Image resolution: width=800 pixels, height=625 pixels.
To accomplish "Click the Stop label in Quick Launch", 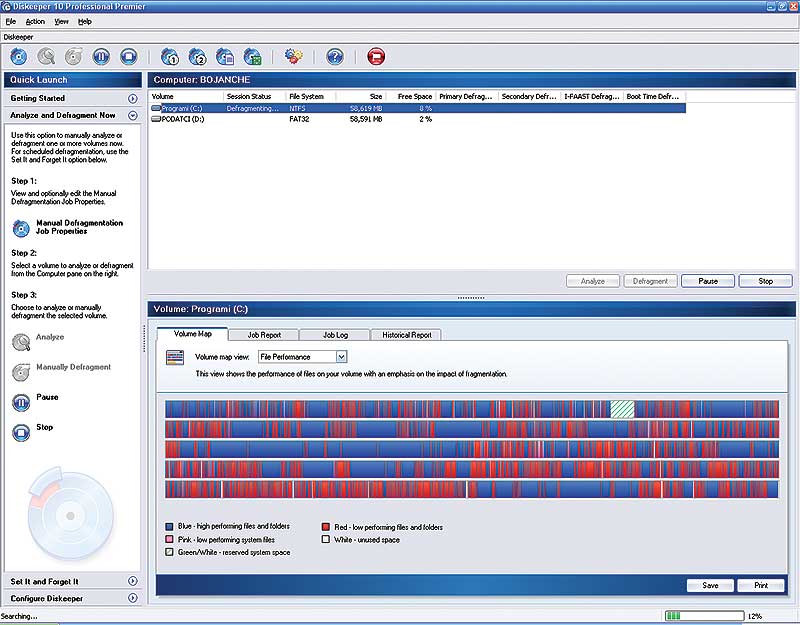I will (x=44, y=427).
